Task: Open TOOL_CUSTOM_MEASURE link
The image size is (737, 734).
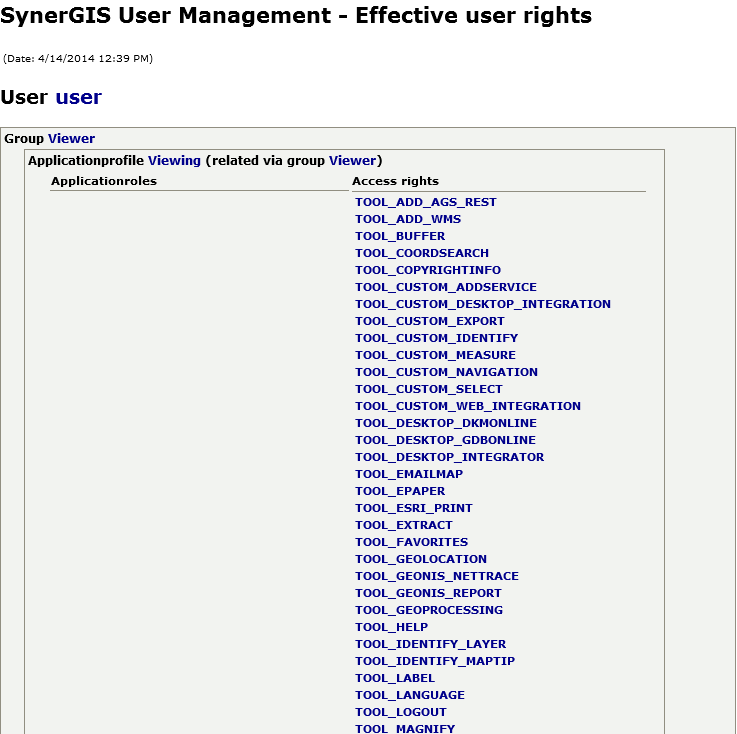Action: pos(435,355)
